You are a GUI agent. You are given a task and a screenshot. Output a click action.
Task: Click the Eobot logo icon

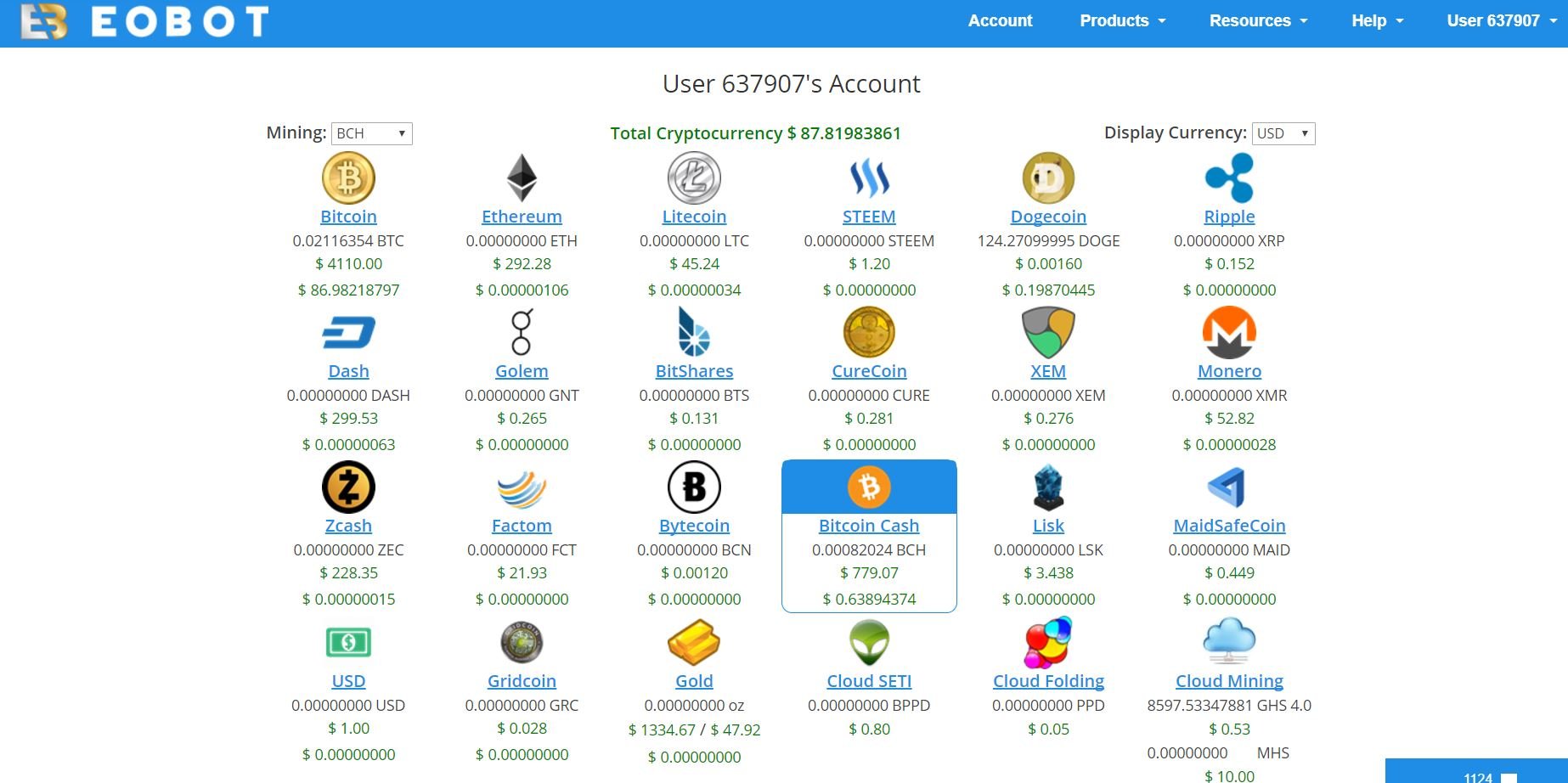44,22
